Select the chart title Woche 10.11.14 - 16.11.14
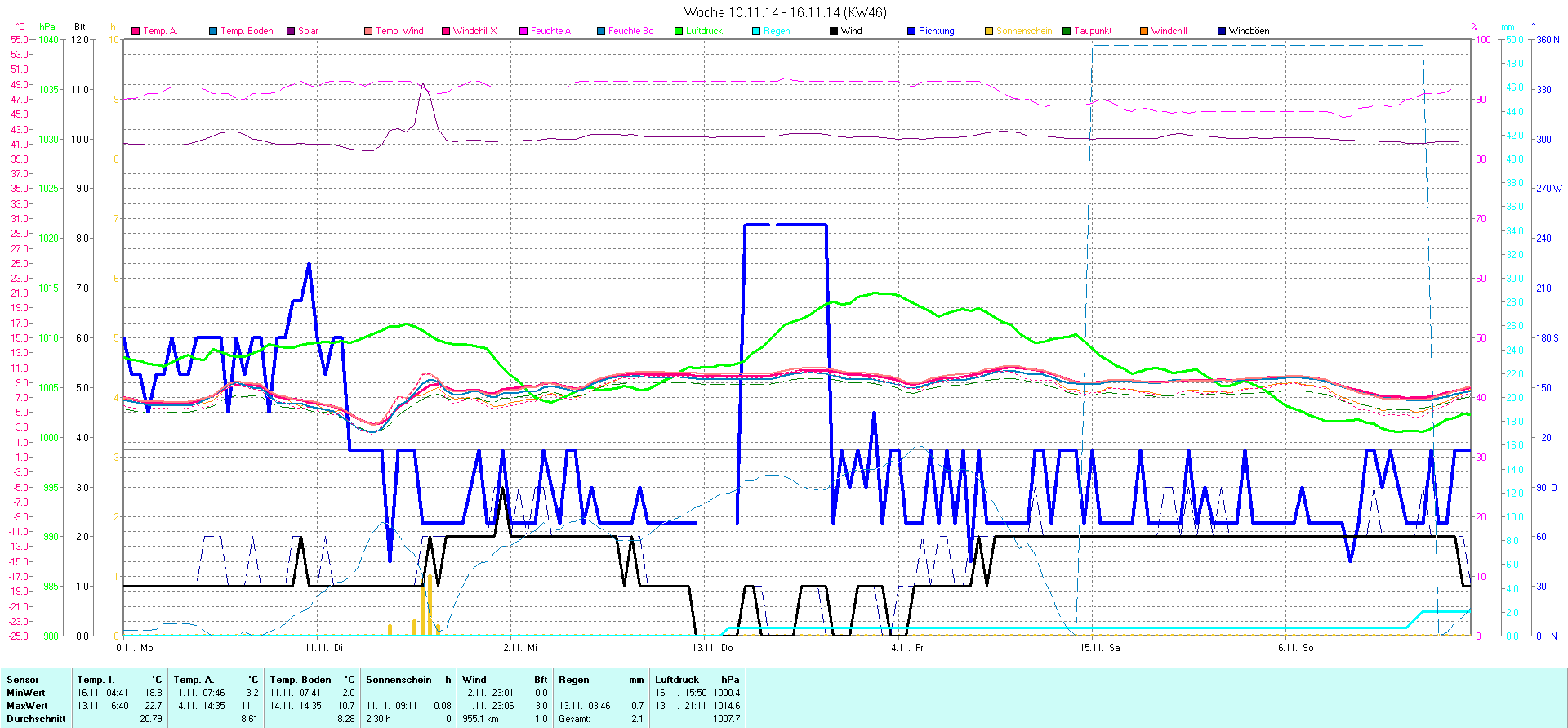This screenshot has height=728, width=1568. click(784, 12)
